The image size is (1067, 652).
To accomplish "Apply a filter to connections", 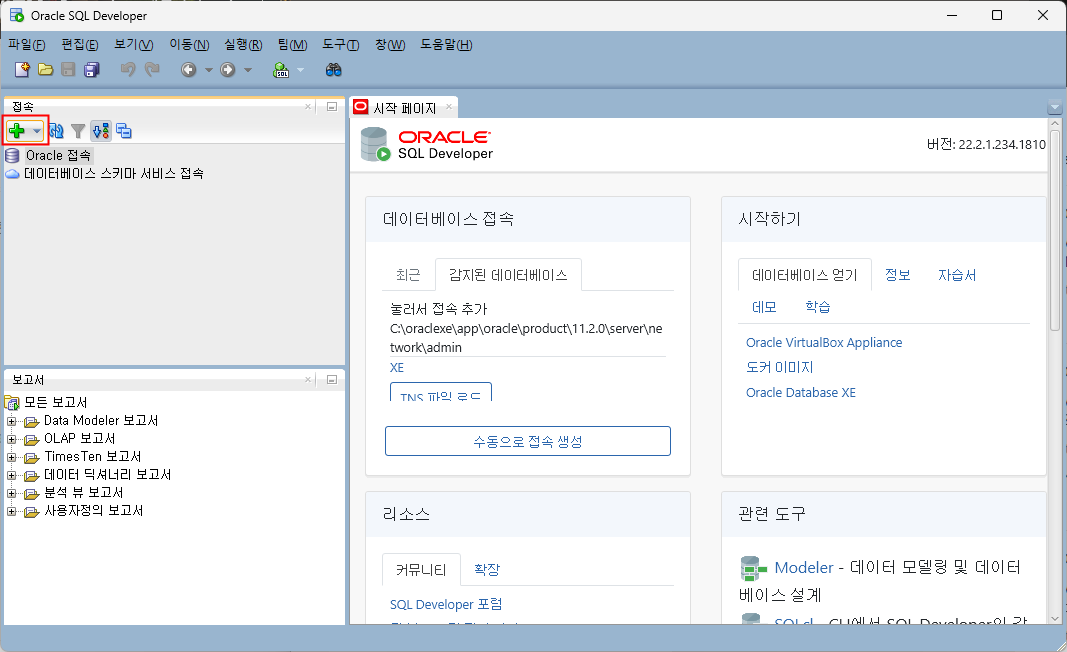I will pos(78,130).
